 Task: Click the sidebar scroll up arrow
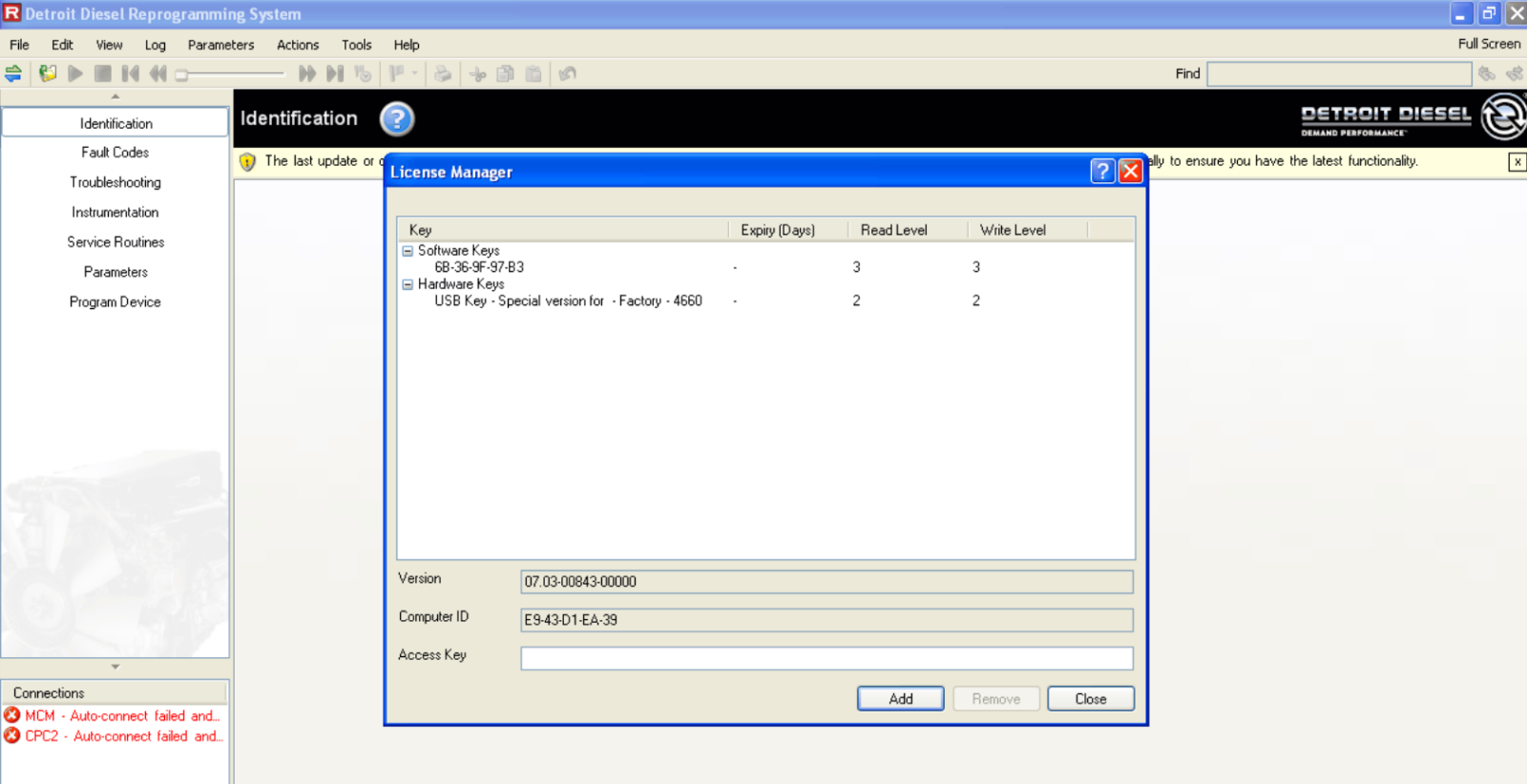115,96
